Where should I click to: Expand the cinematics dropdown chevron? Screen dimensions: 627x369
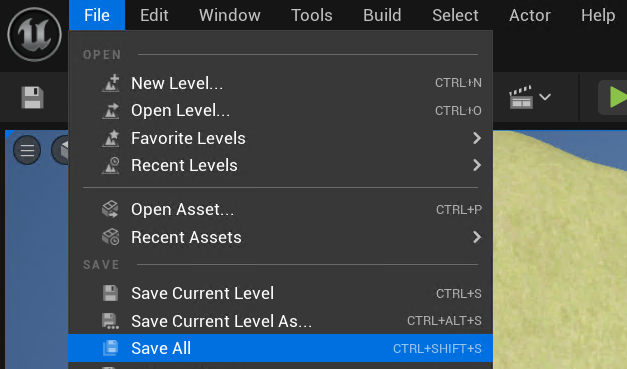click(x=545, y=97)
